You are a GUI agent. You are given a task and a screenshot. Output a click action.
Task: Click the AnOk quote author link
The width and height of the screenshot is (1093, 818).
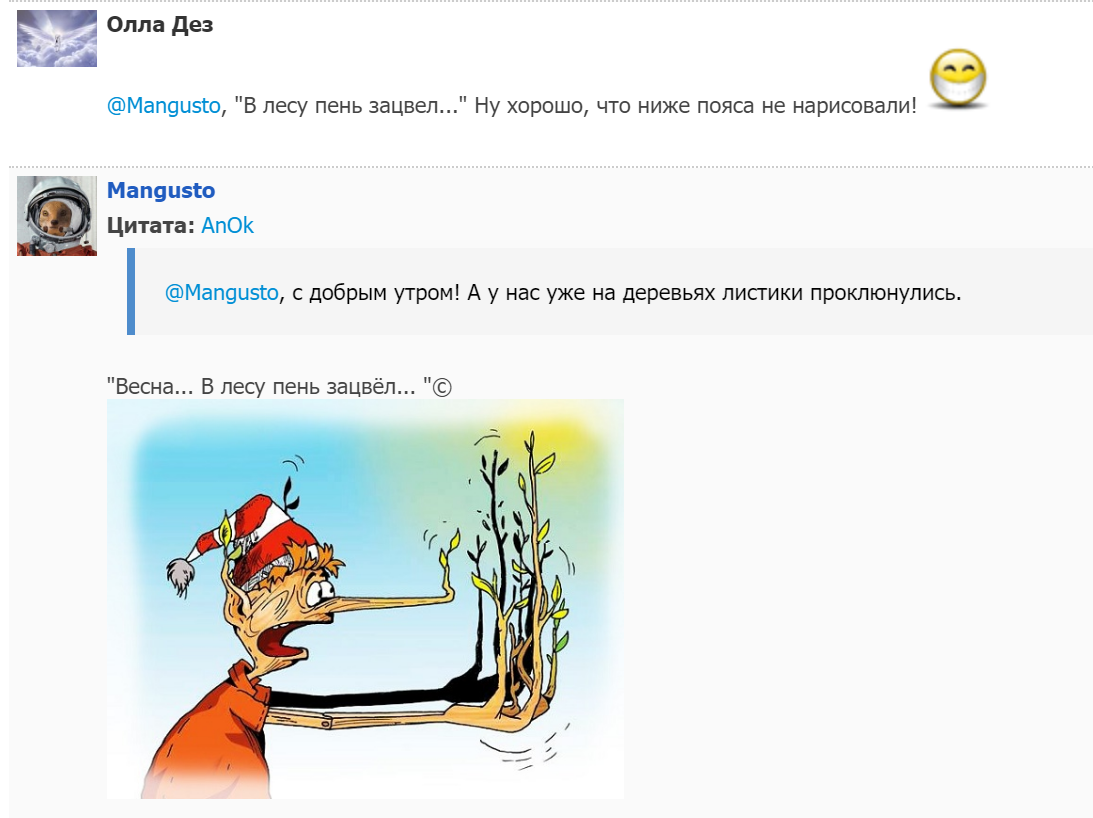tap(227, 225)
